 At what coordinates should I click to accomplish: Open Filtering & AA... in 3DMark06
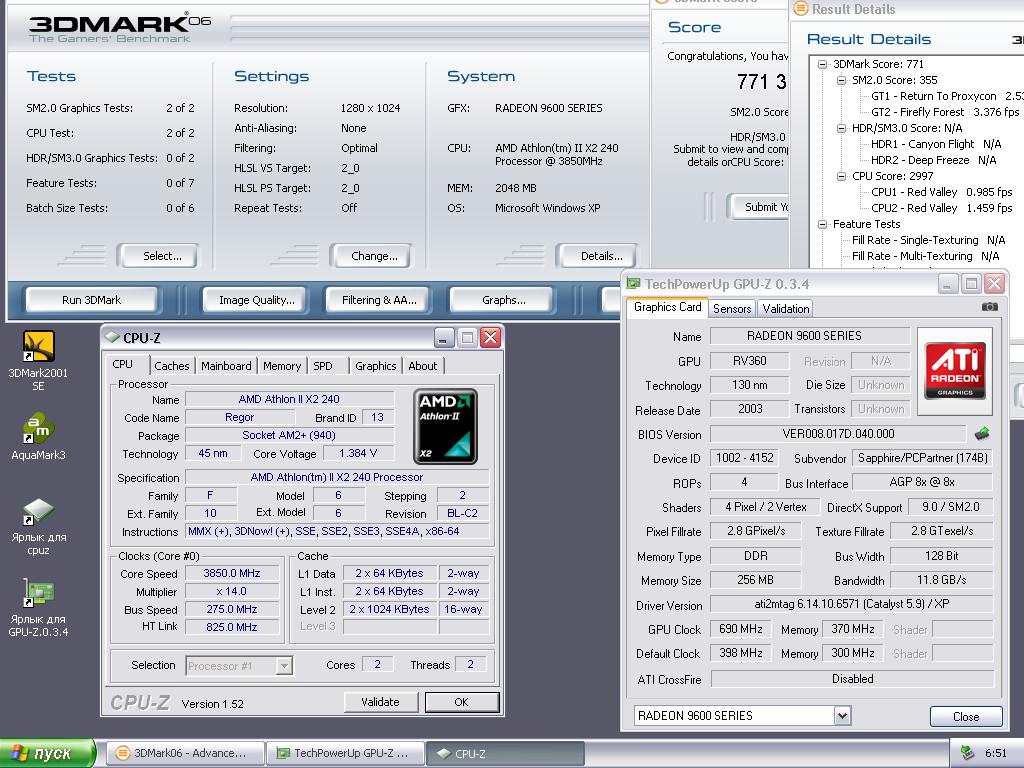click(x=378, y=300)
